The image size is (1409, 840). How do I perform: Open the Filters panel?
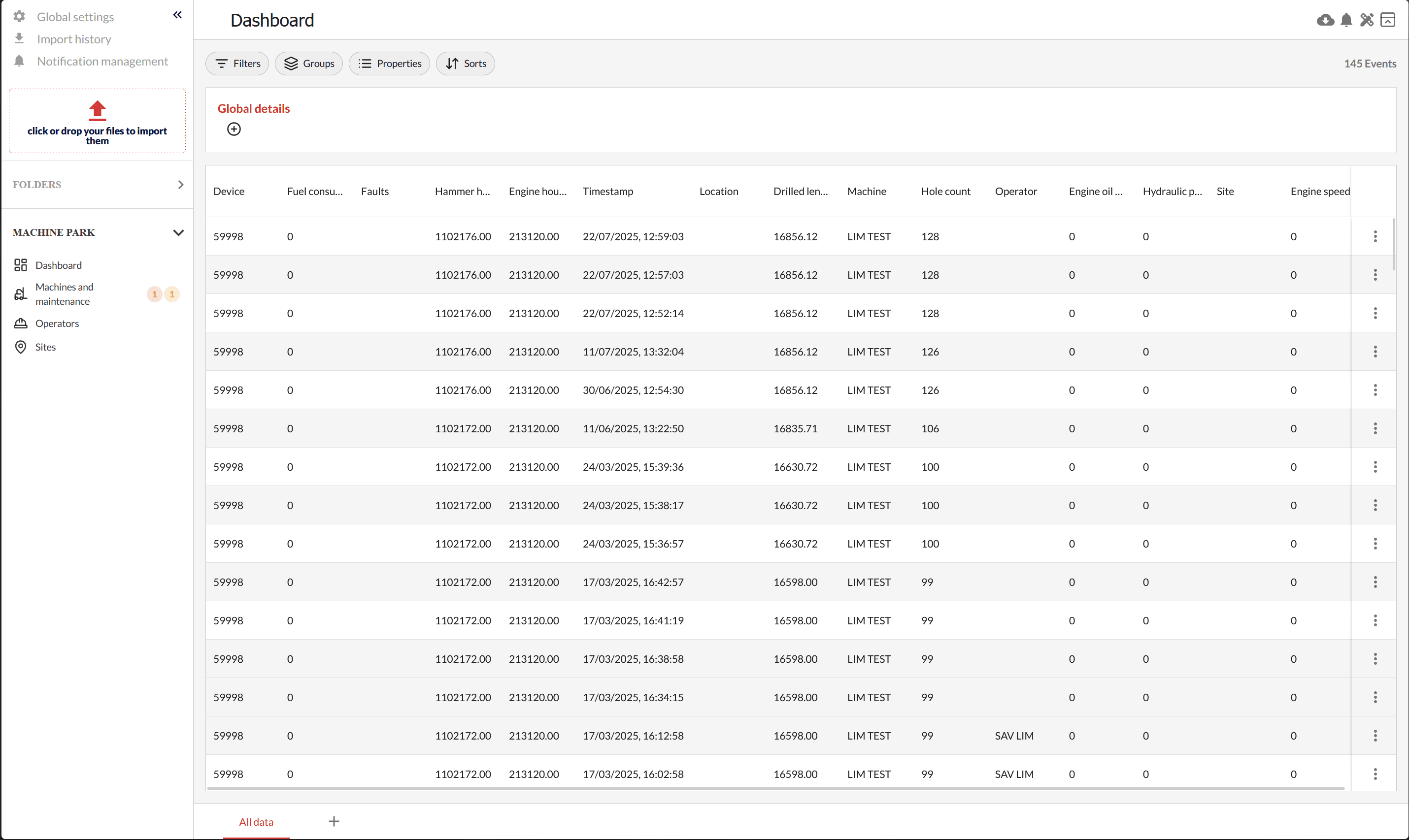(x=237, y=64)
